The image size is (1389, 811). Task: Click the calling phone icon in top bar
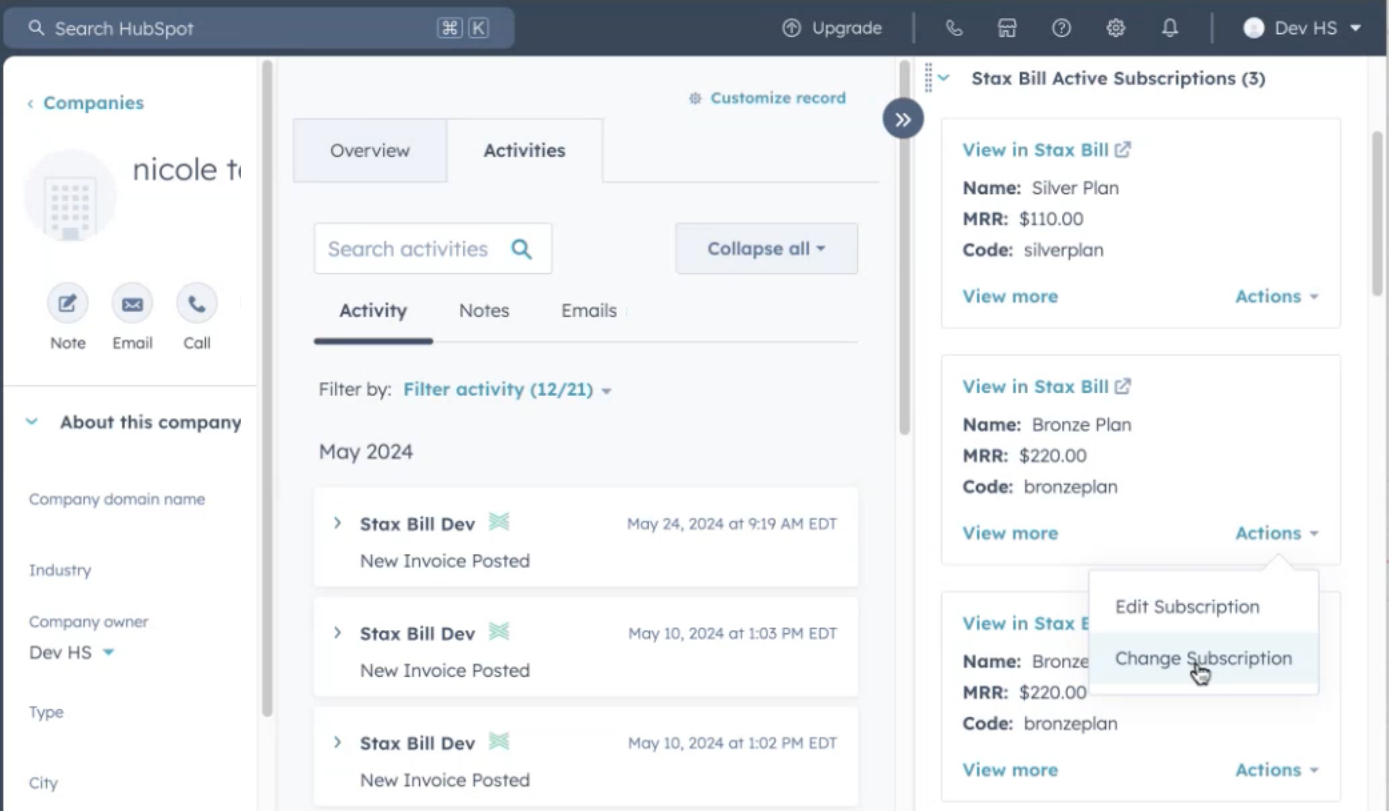tap(954, 28)
